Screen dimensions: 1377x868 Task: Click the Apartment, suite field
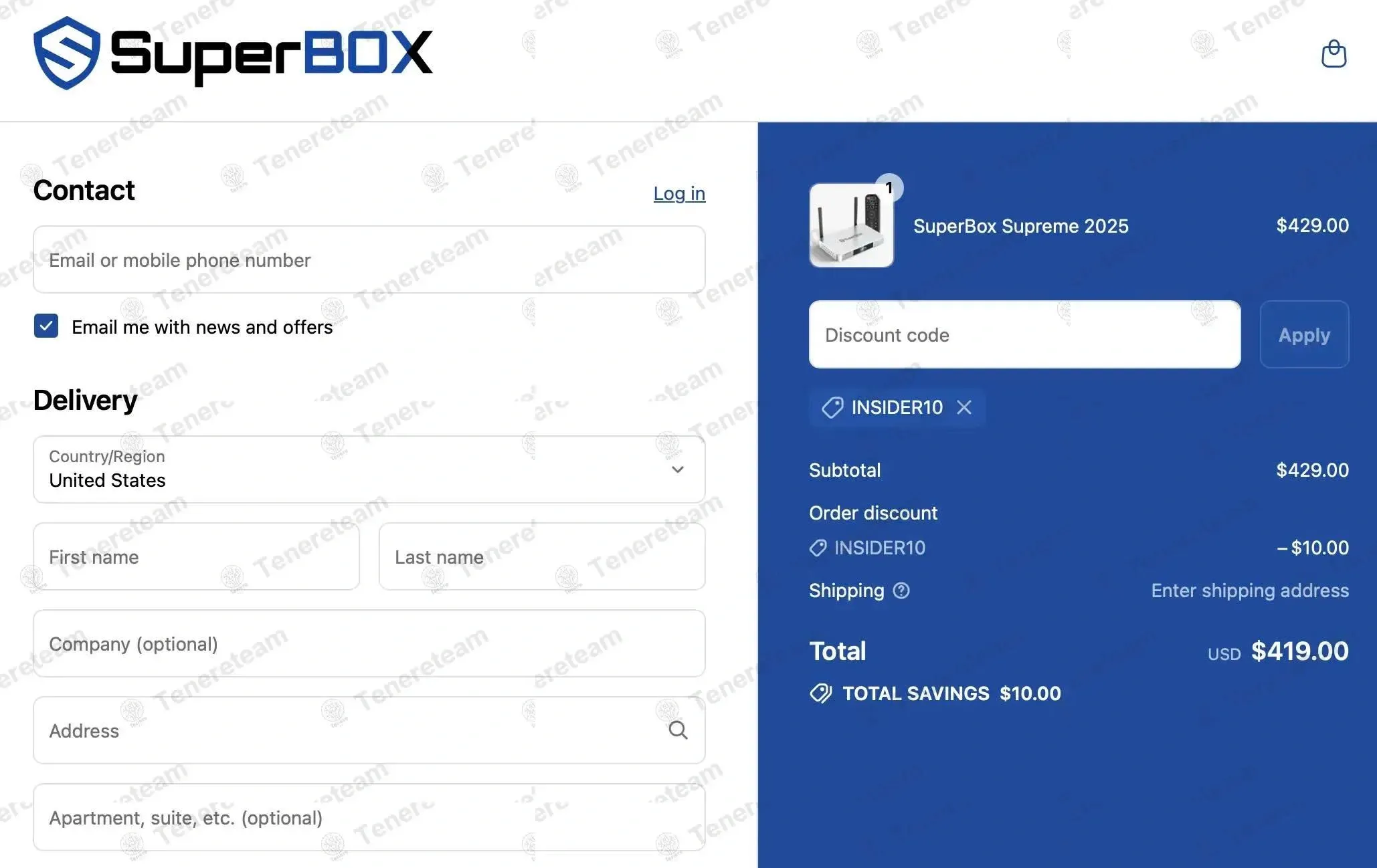tap(369, 817)
